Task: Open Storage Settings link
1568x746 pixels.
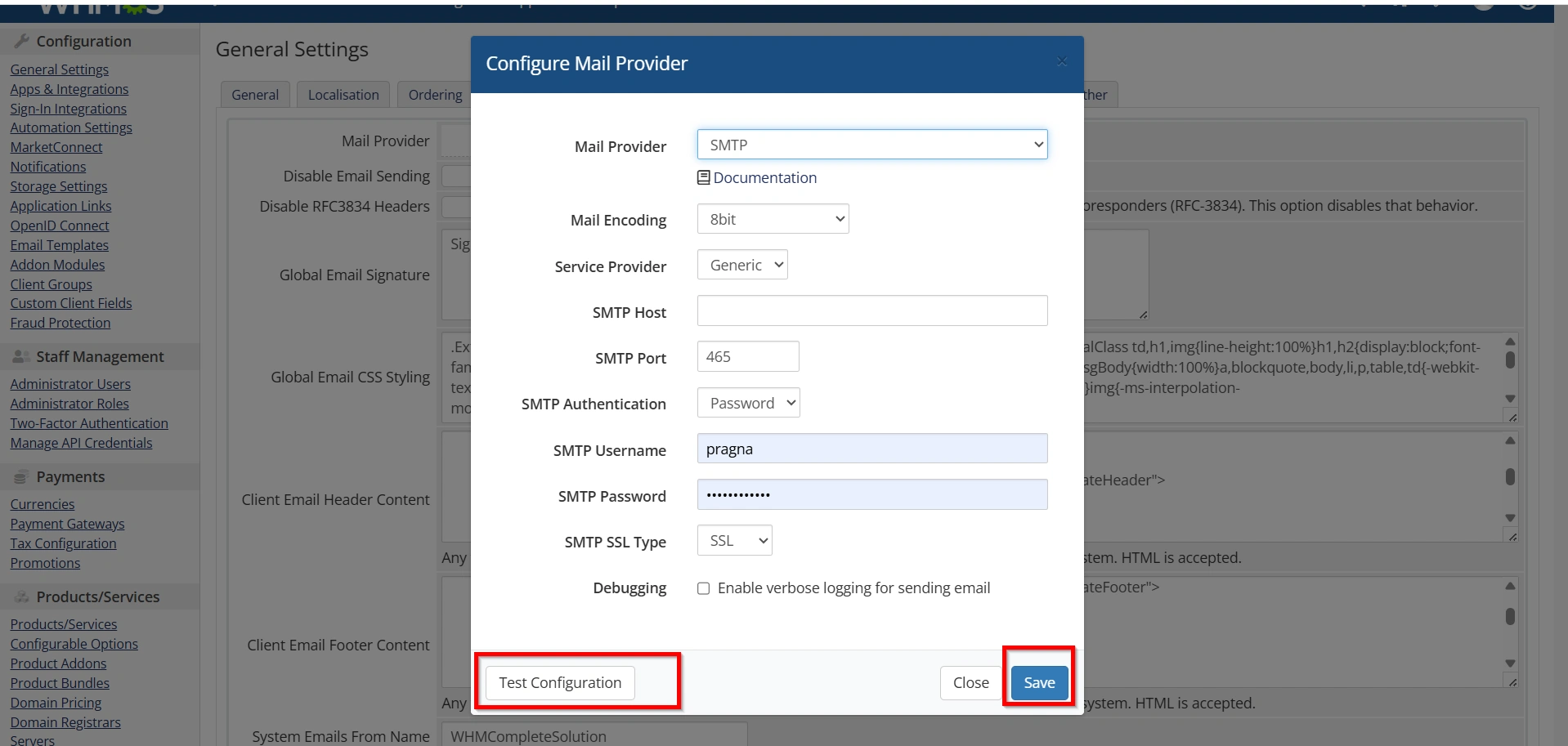Action: point(58,186)
